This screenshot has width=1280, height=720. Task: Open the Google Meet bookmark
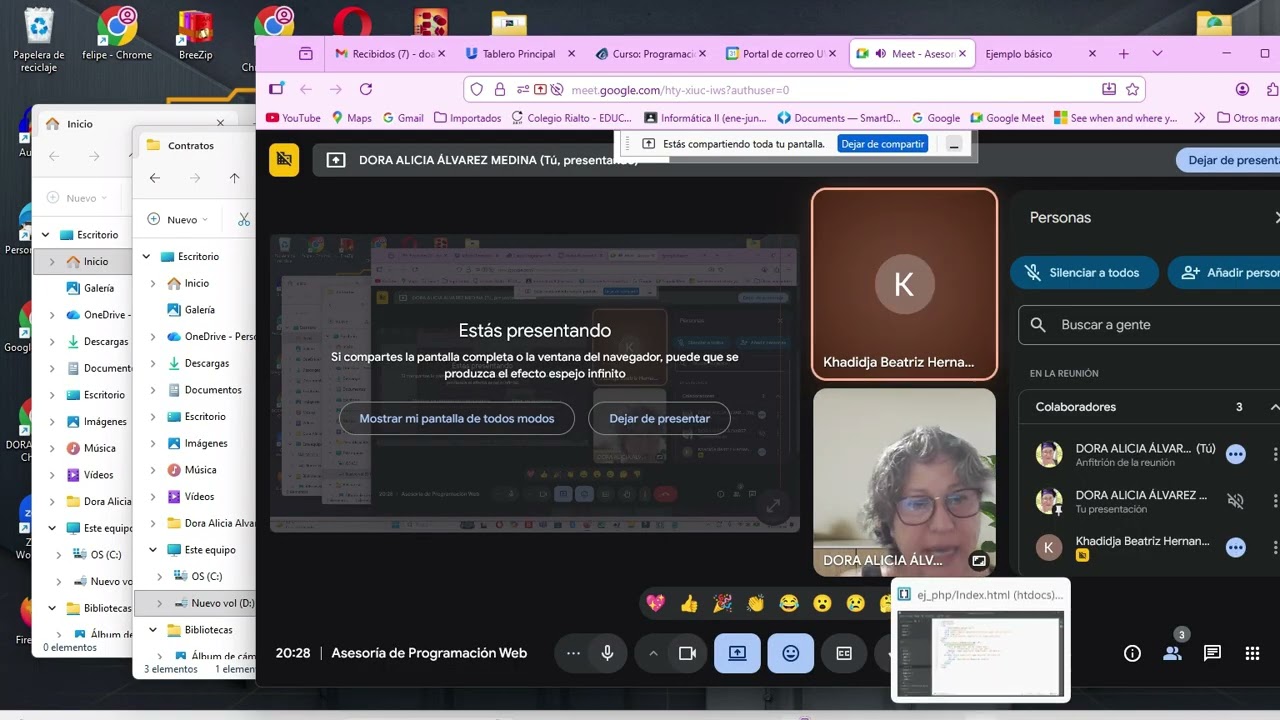click(x=1006, y=118)
